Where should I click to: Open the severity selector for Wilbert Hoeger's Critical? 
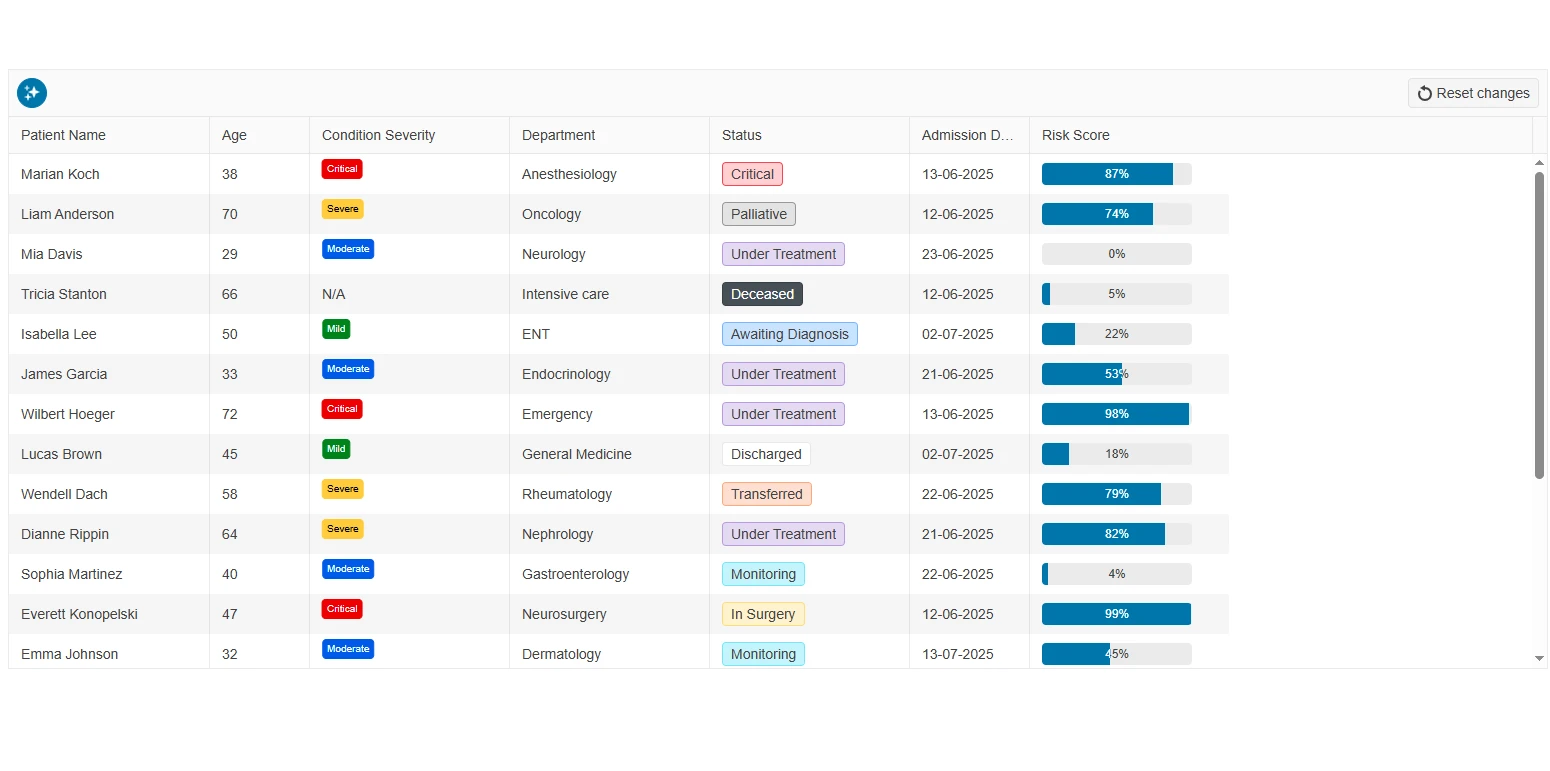tap(341, 409)
